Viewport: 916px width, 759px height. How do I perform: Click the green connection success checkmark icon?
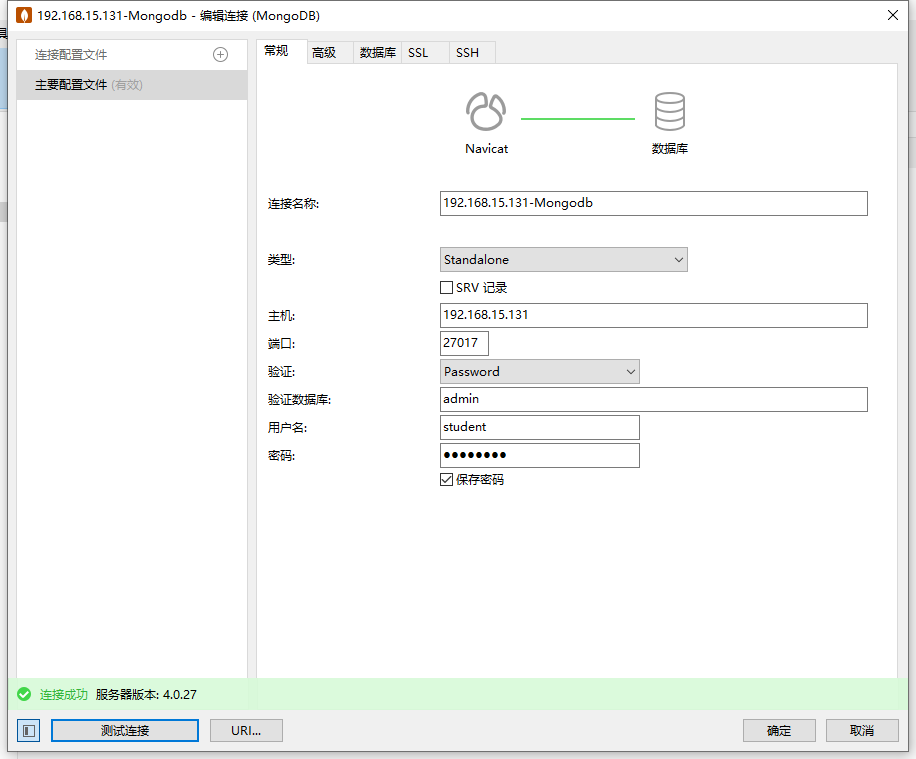[x=24, y=694]
